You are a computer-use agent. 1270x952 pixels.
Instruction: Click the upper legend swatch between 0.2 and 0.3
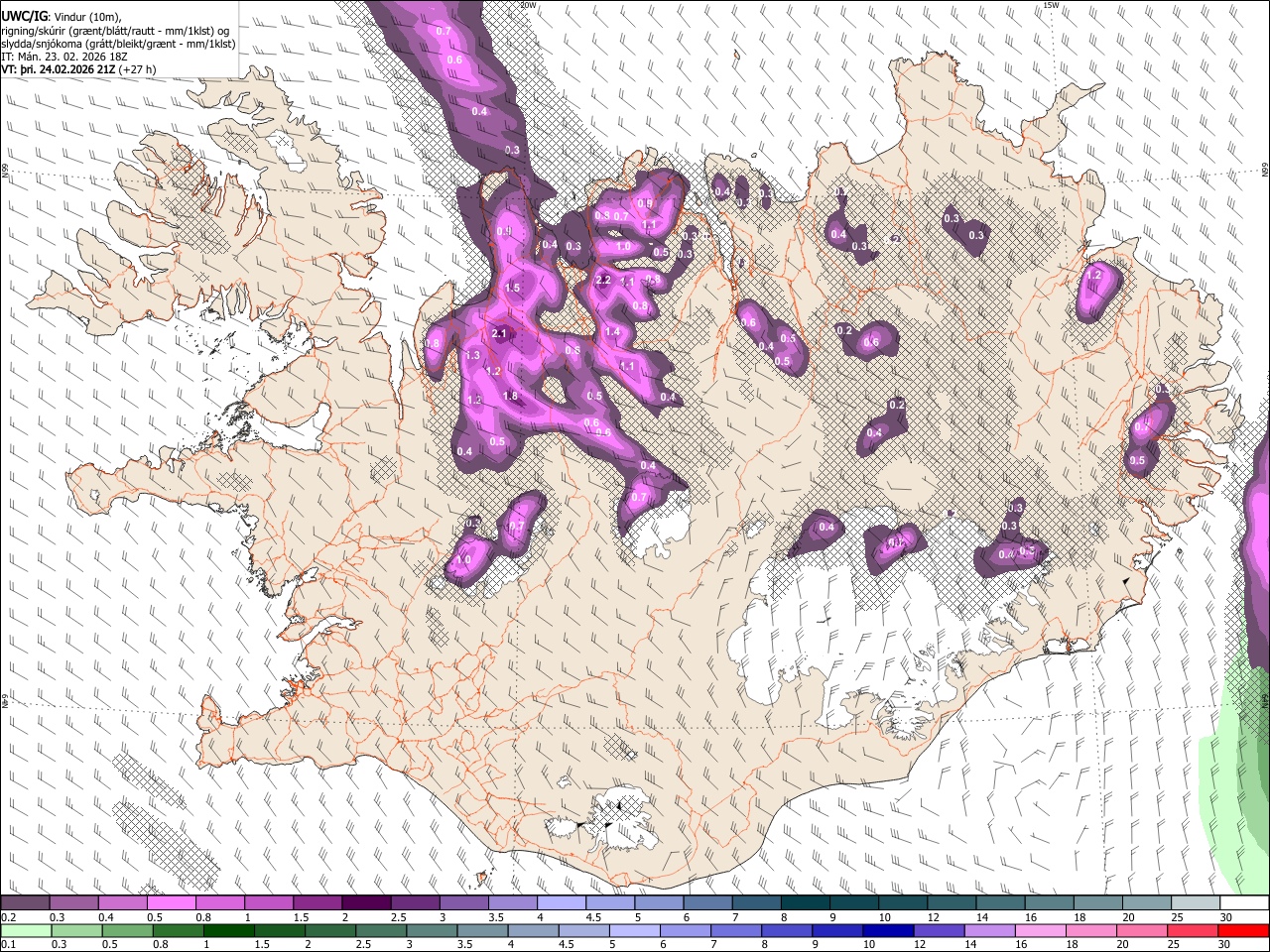tap(26, 903)
